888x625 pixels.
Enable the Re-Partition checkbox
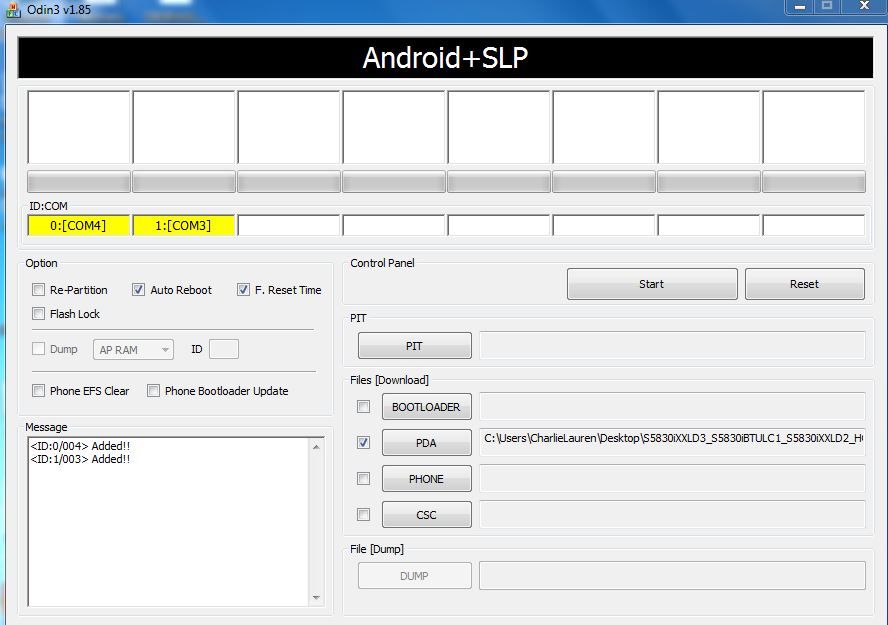click(x=39, y=290)
